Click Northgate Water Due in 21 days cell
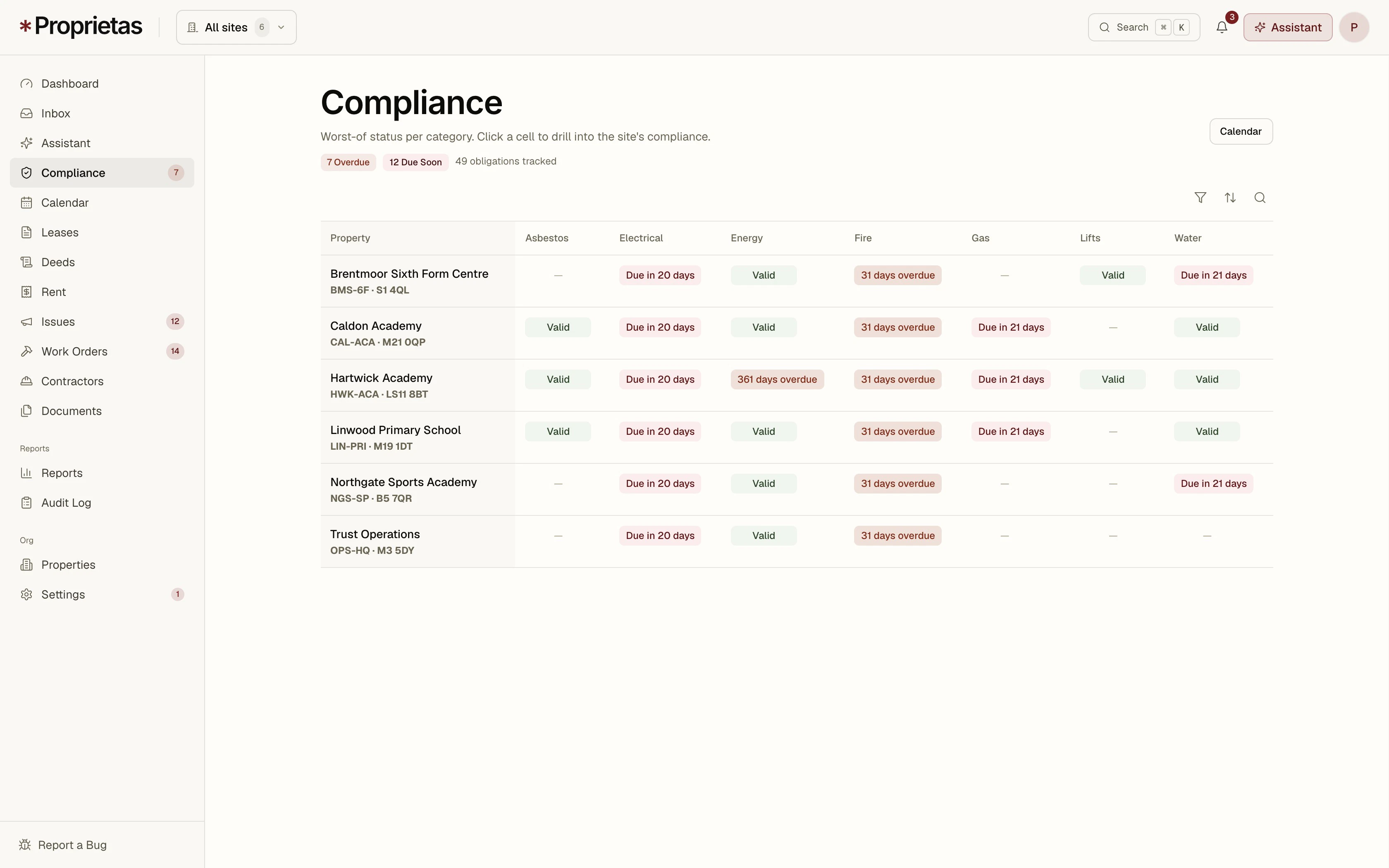Image resolution: width=1389 pixels, height=868 pixels. pos(1213,484)
